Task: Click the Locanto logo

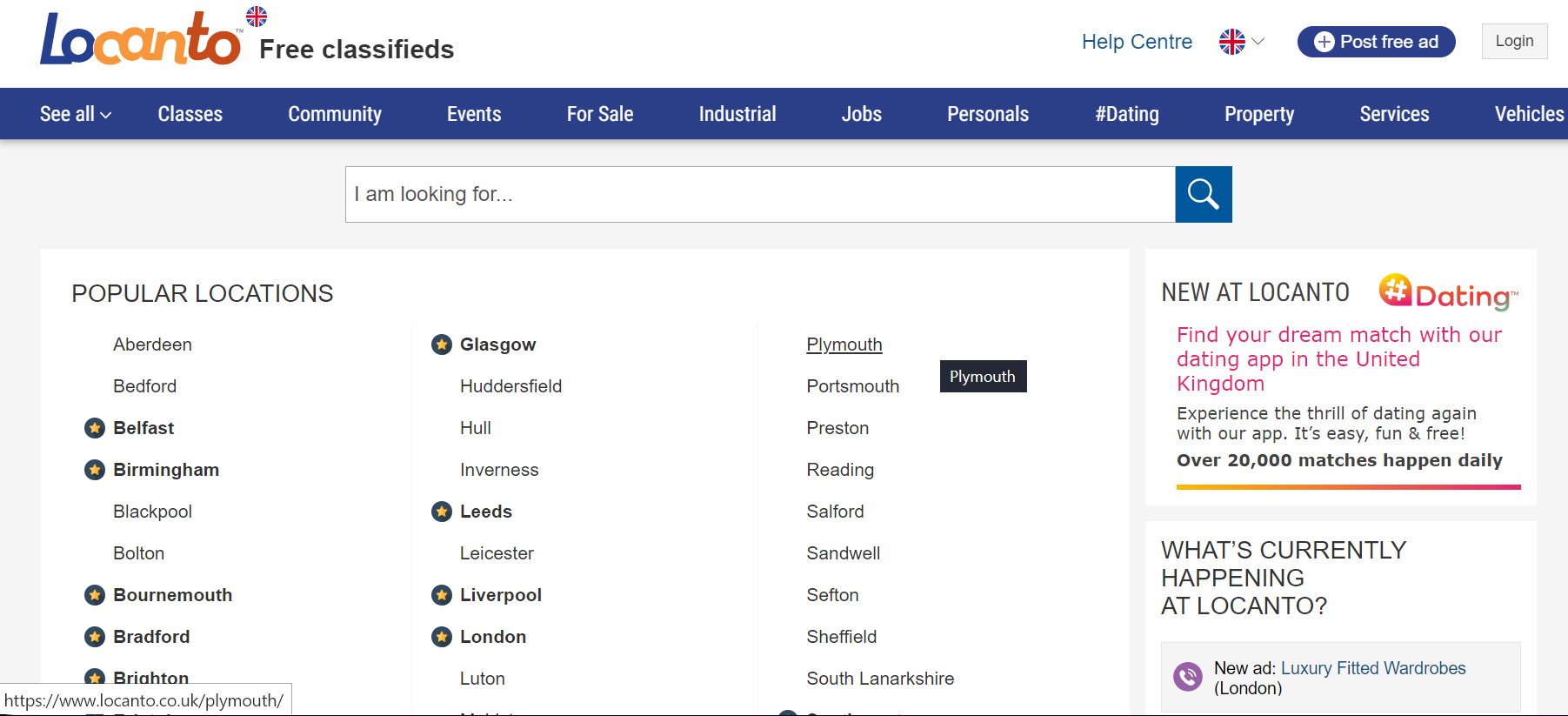Action: (x=141, y=38)
